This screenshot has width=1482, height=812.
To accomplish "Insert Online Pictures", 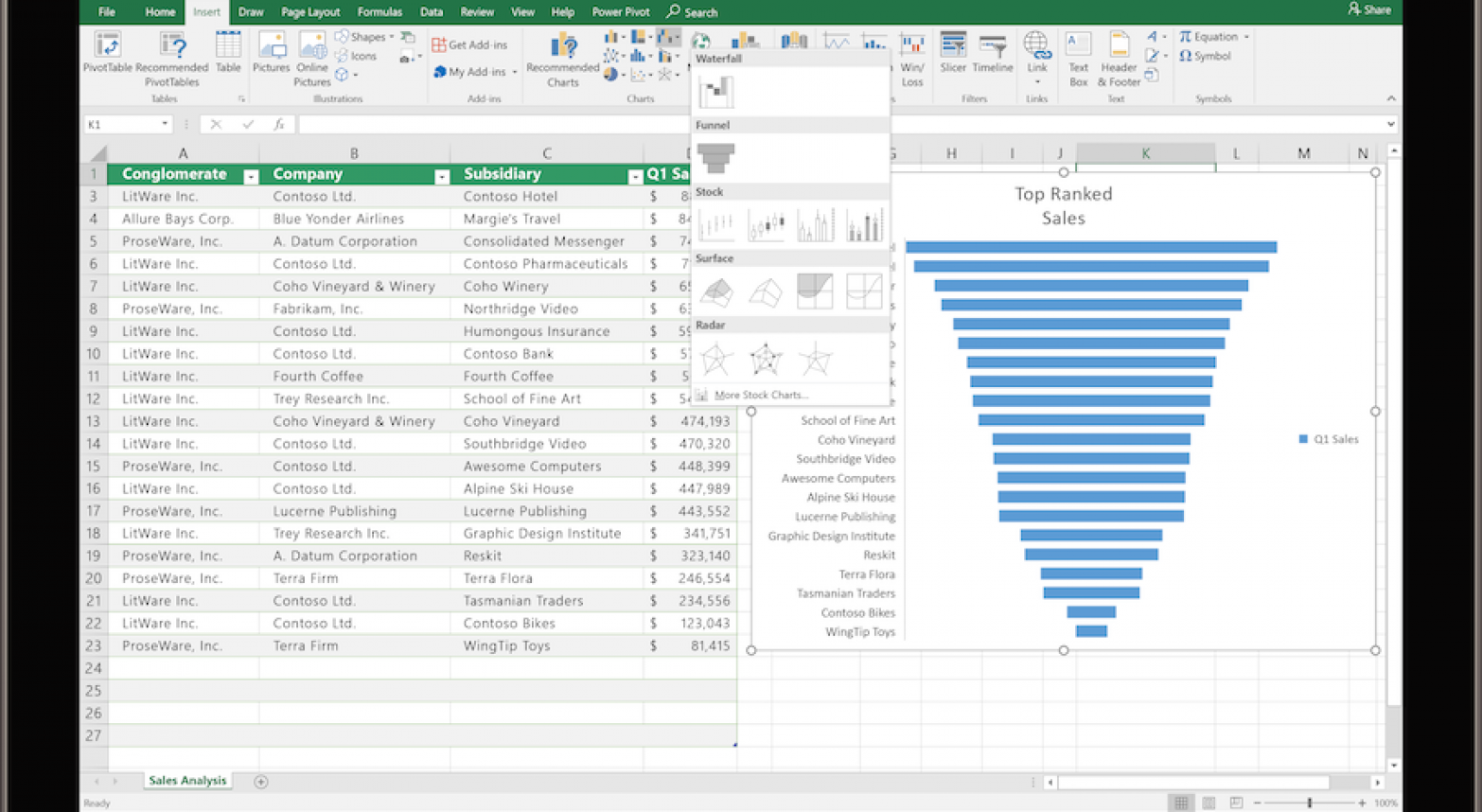I will pos(312,59).
